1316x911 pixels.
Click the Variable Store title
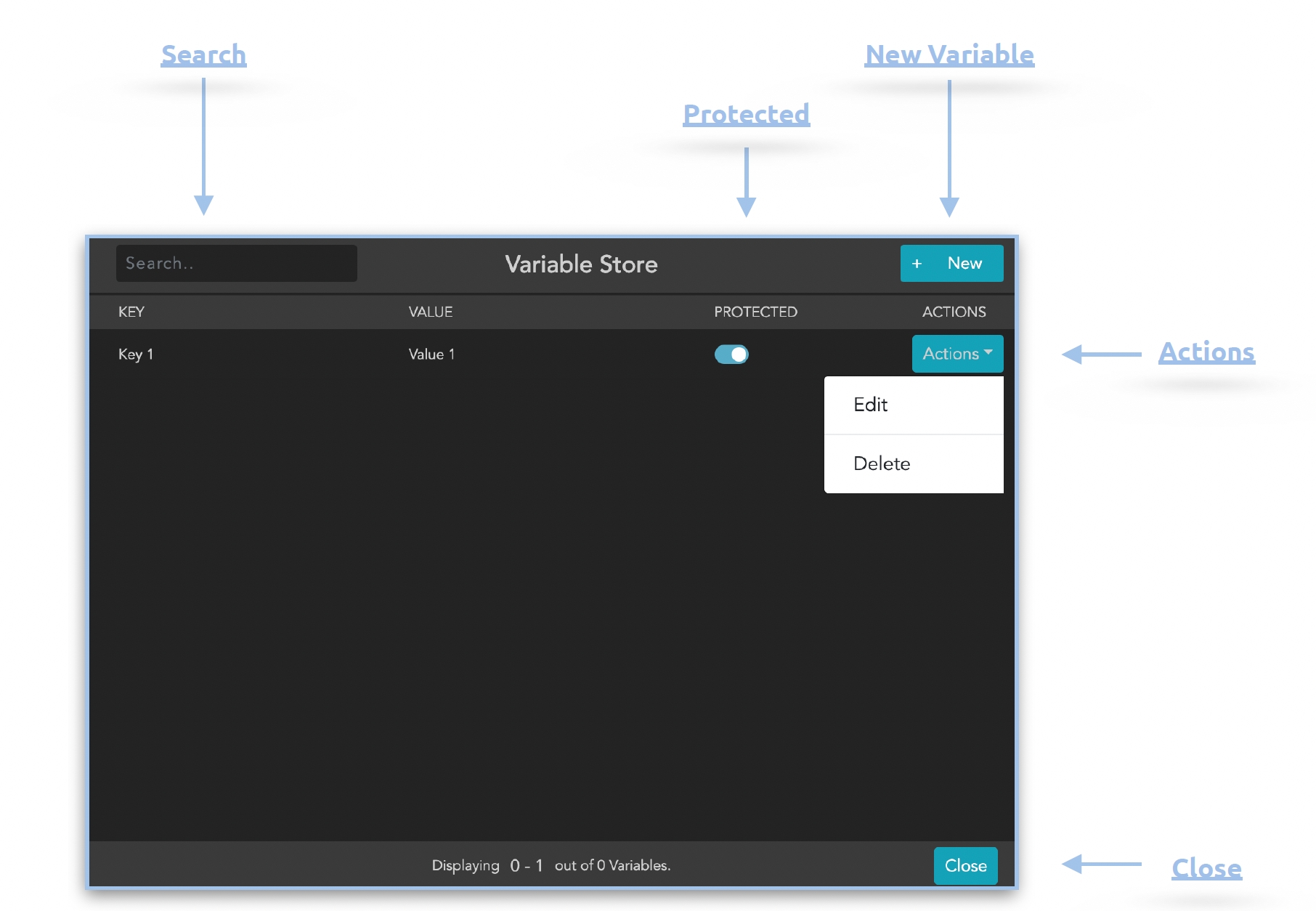click(x=581, y=264)
